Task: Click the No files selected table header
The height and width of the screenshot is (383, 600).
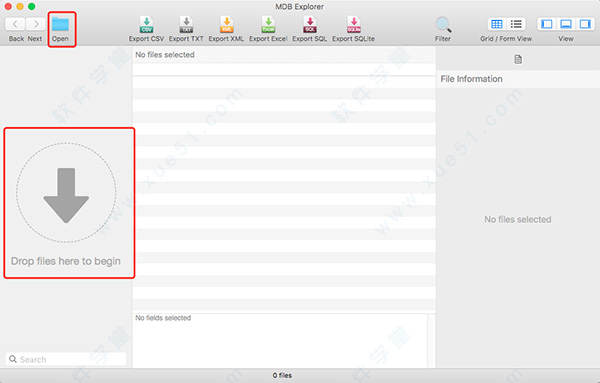Action: pyautogui.click(x=284, y=55)
